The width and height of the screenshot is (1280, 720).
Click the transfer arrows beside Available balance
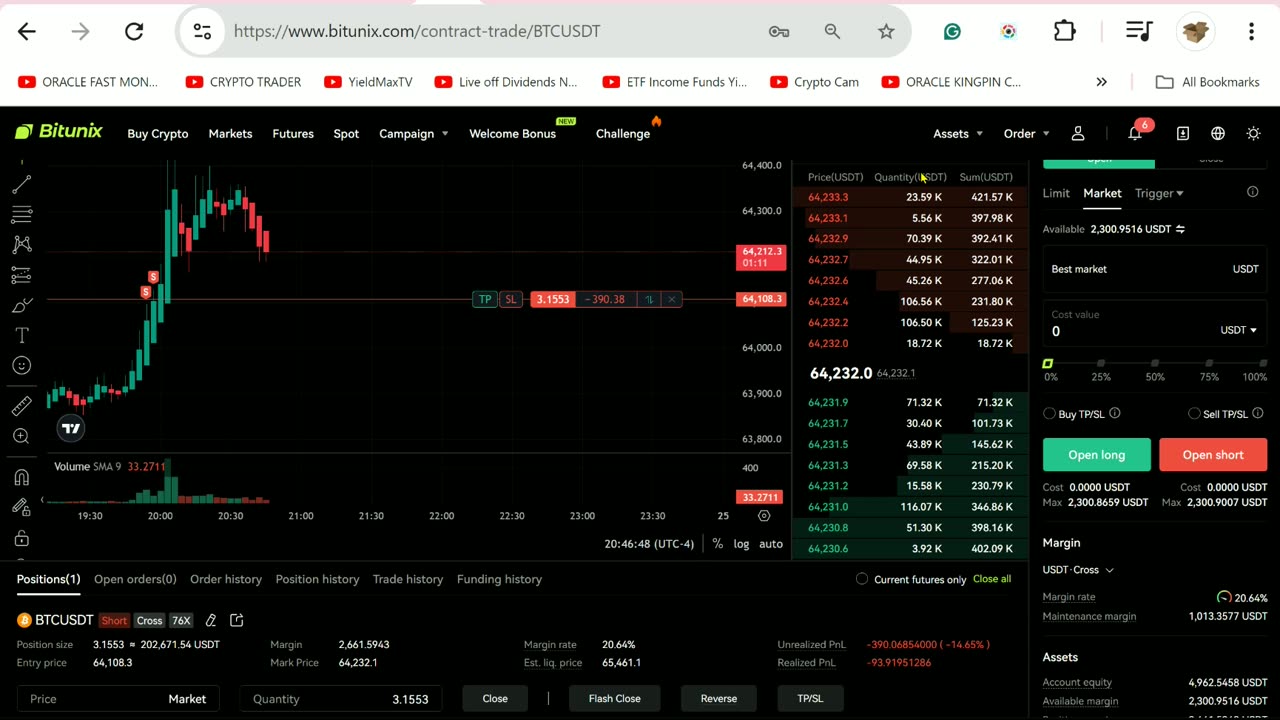[1180, 229]
